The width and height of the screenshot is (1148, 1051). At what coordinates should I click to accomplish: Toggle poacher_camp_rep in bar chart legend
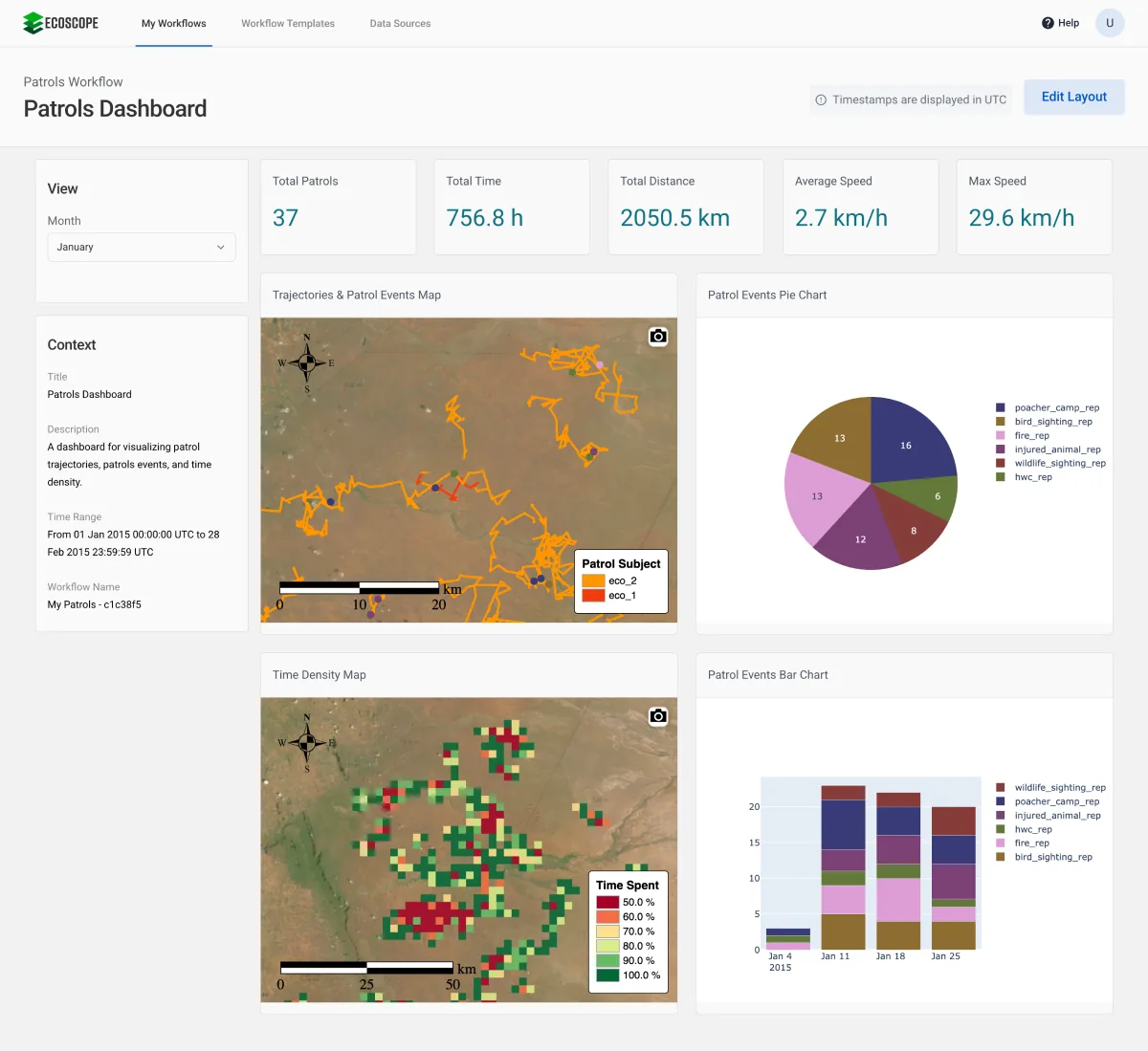(x=1048, y=801)
